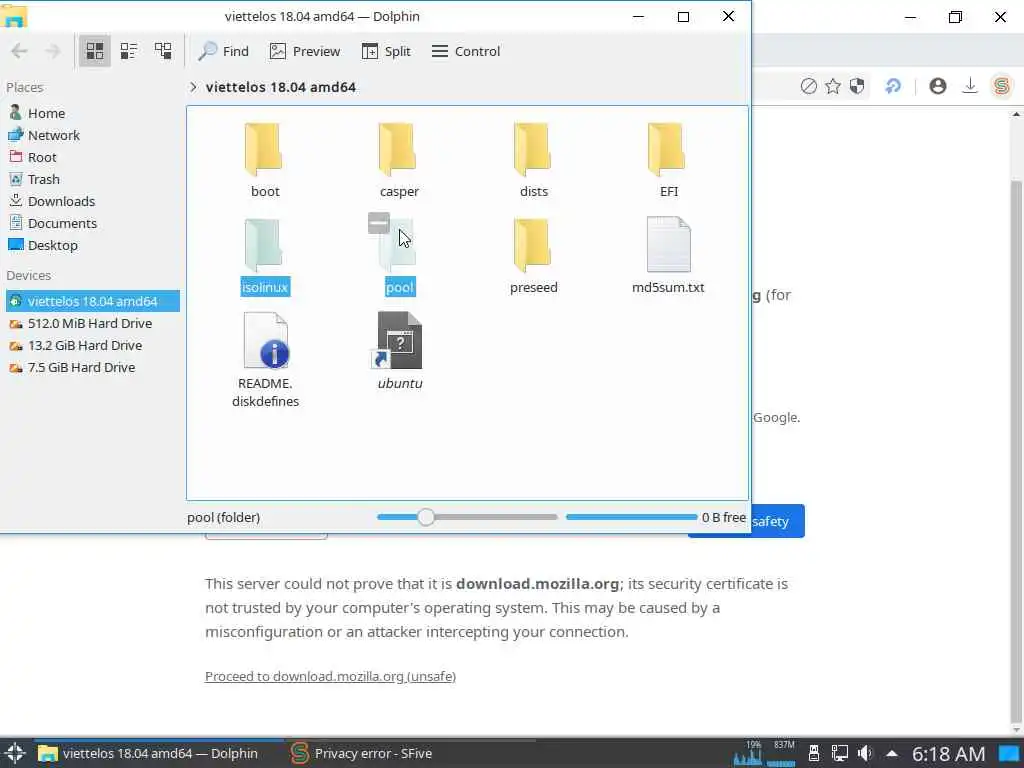
Task: Open the volume tray icon
Action: 865,753
